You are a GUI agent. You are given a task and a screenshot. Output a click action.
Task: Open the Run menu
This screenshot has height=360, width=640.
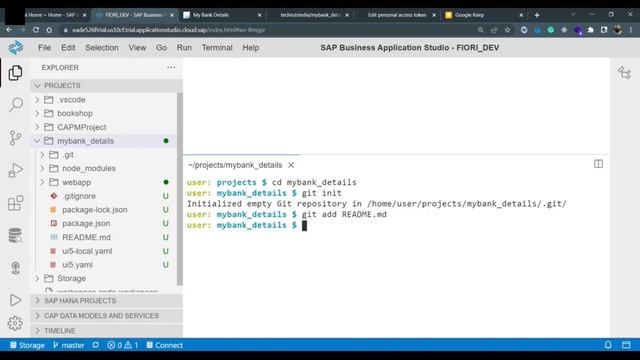click(x=184, y=48)
